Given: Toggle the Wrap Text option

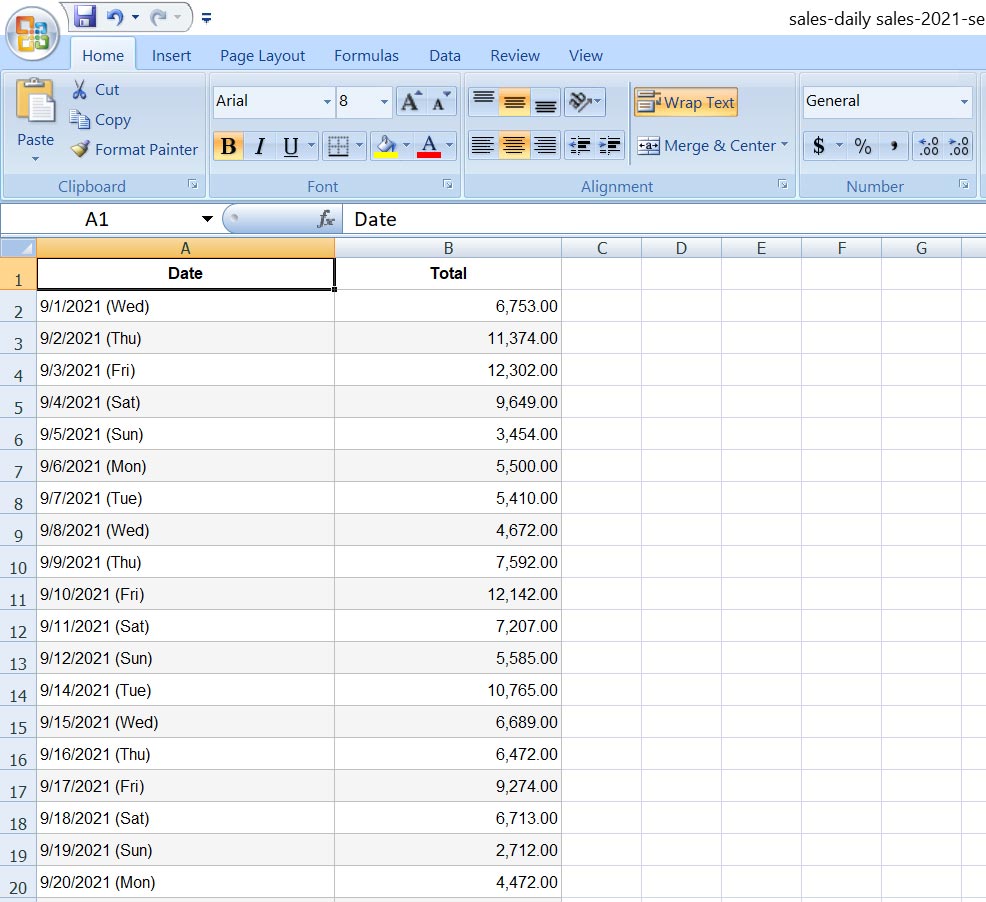Looking at the screenshot, I should [686, 102].
